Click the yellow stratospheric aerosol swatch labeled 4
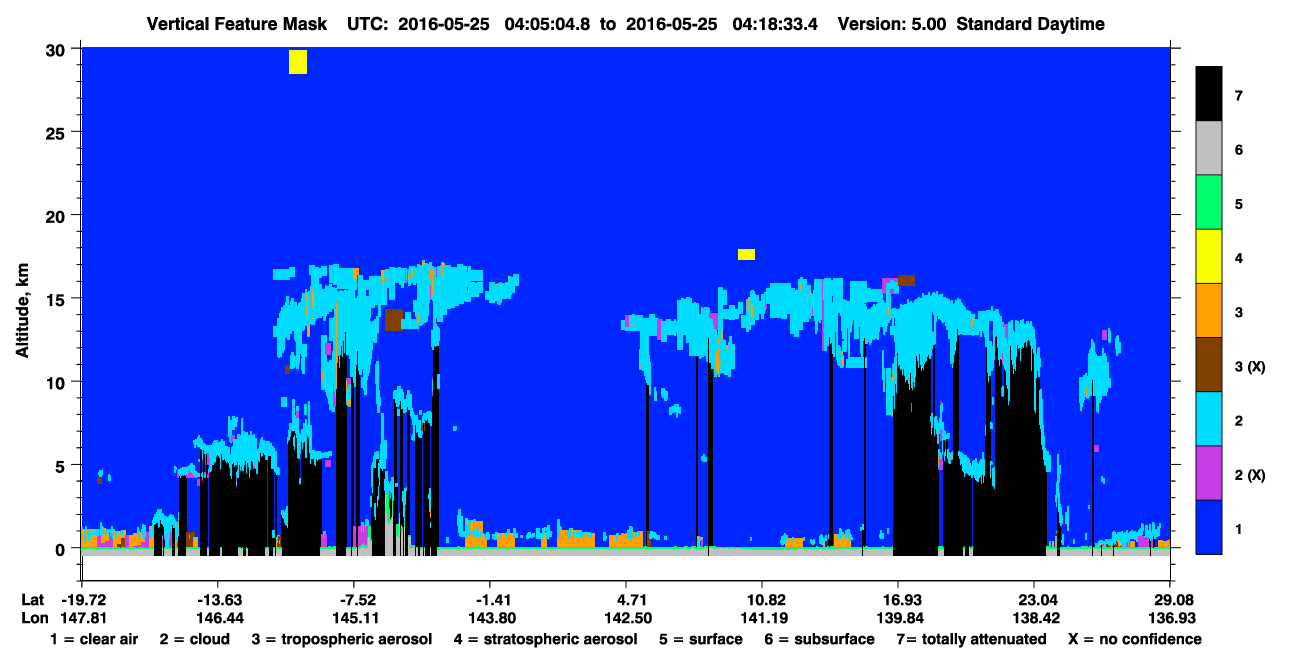The height and width of the screenshot is (667, 1300). click(x=1209, y=257)
